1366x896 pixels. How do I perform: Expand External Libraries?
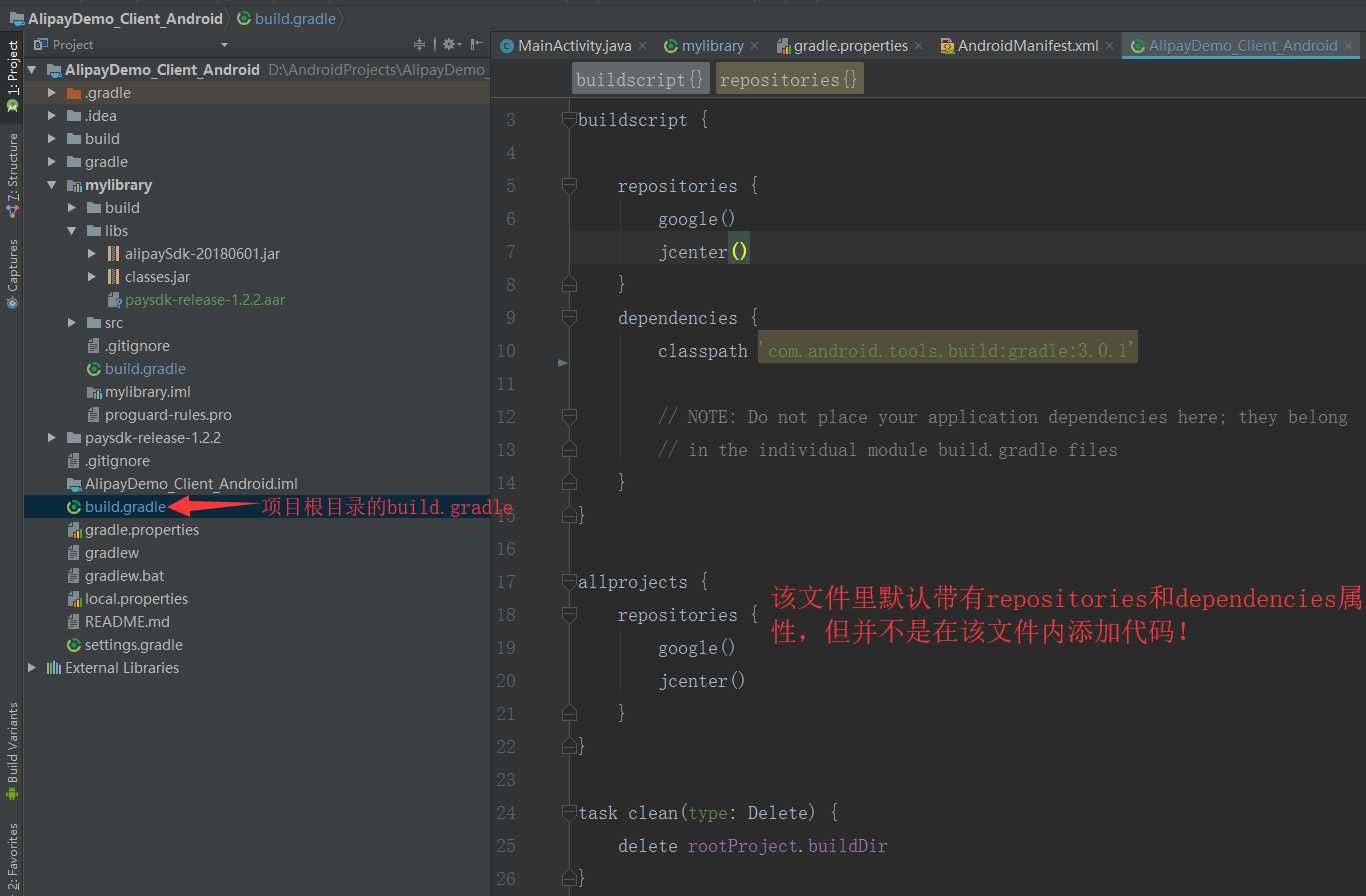pyautogui.click(x=32, y=668)
